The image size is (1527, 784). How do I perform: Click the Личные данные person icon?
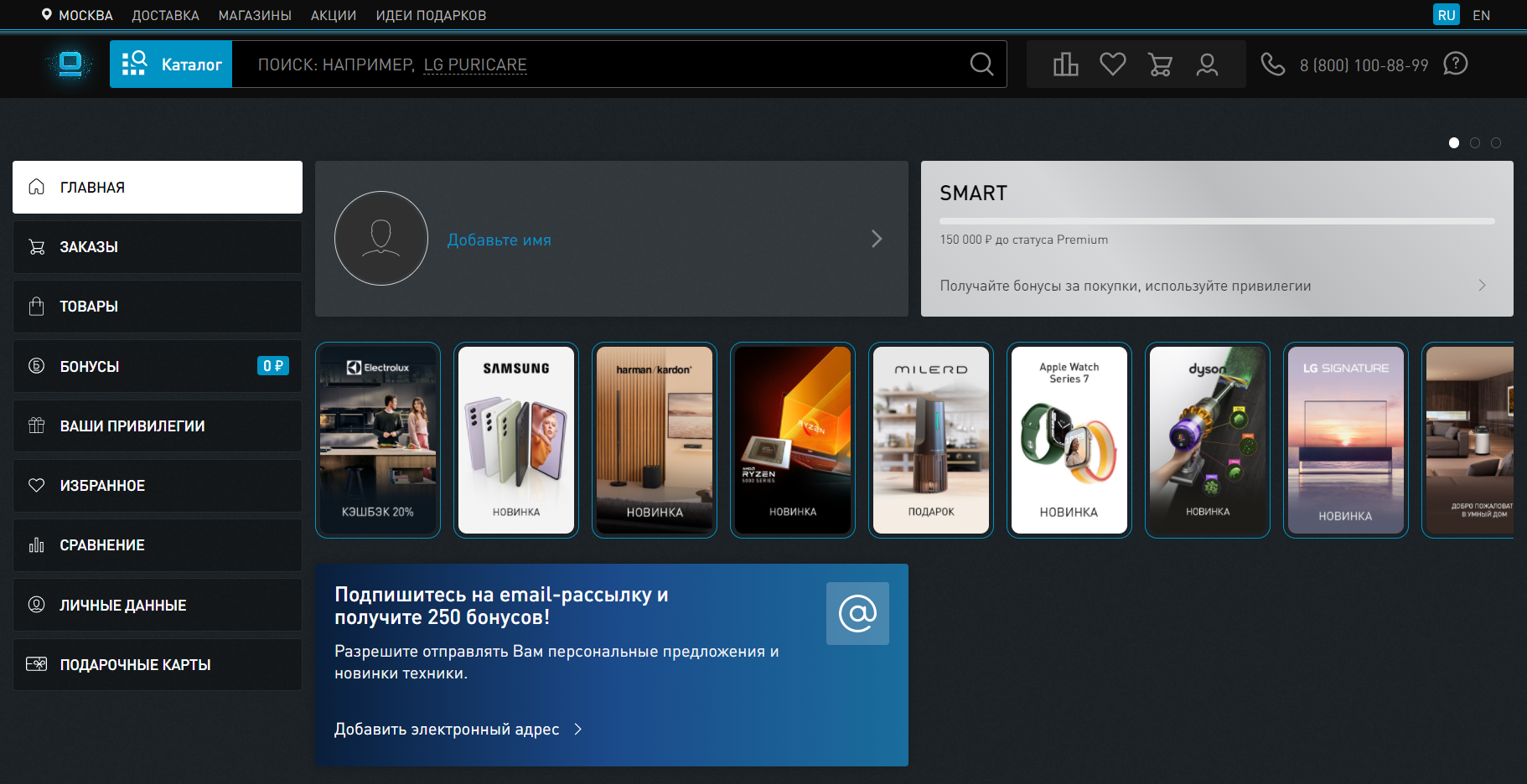(x=36, y=605)
